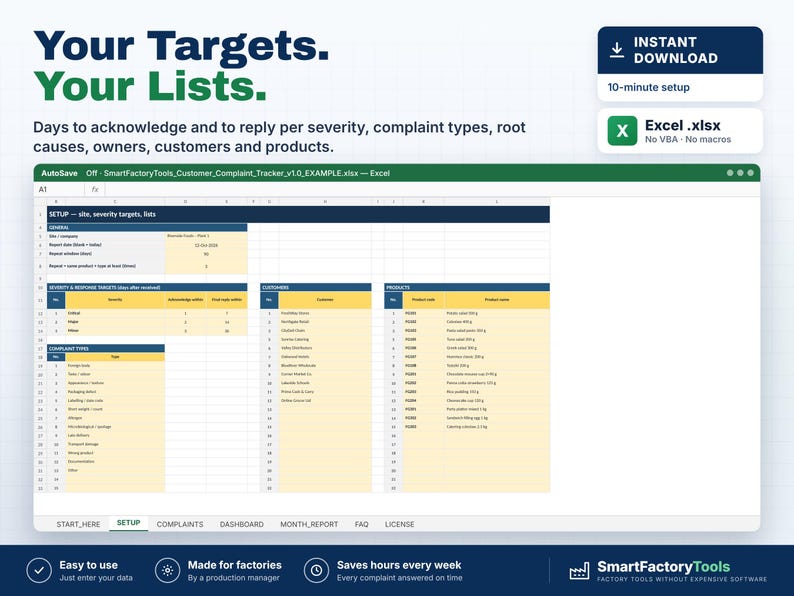794x596 pixels.
Task: Click the AutoSave label in title bar
Action: (x=59, y=173)
